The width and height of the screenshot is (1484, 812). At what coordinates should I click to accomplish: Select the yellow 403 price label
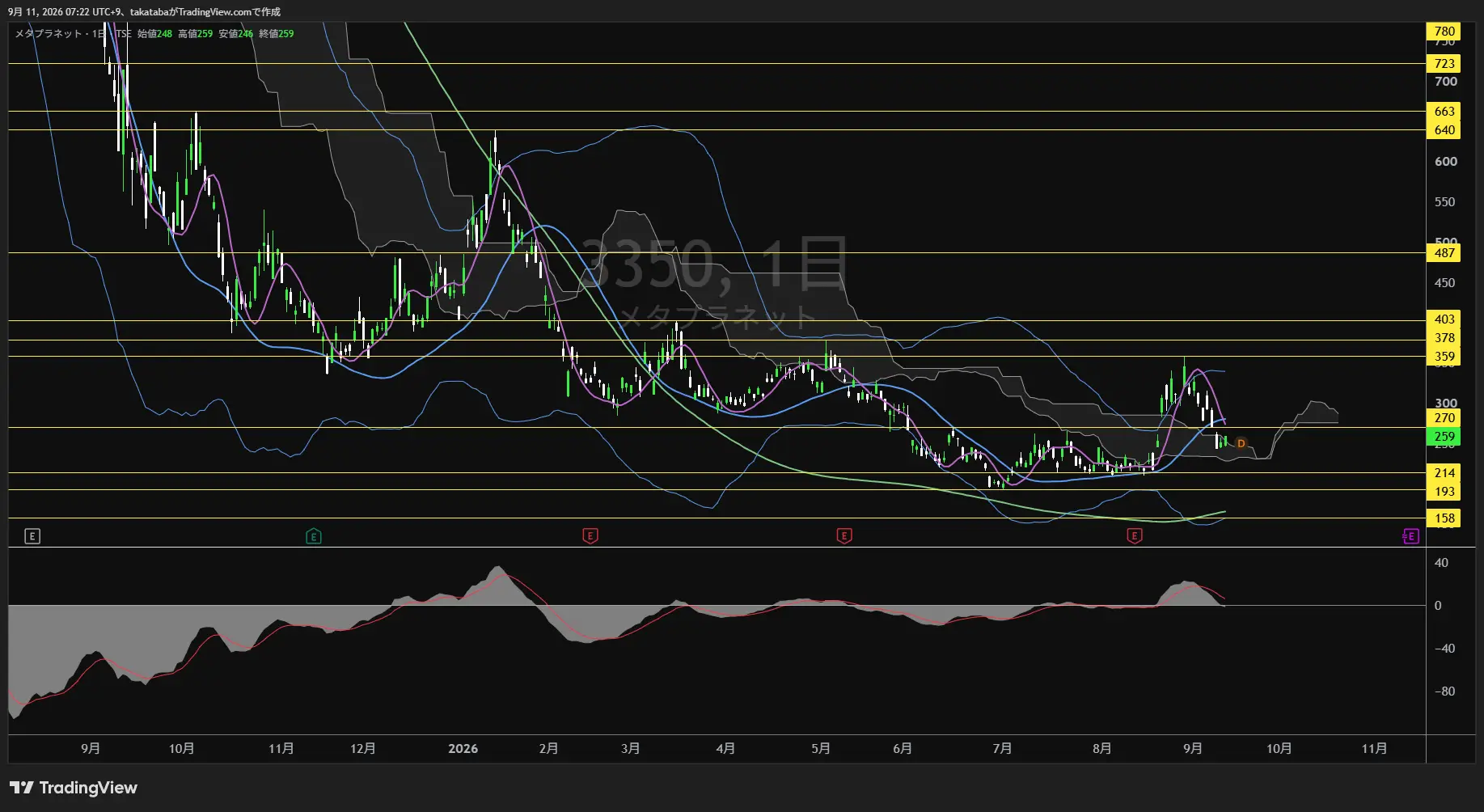[x=1444, y=319]
